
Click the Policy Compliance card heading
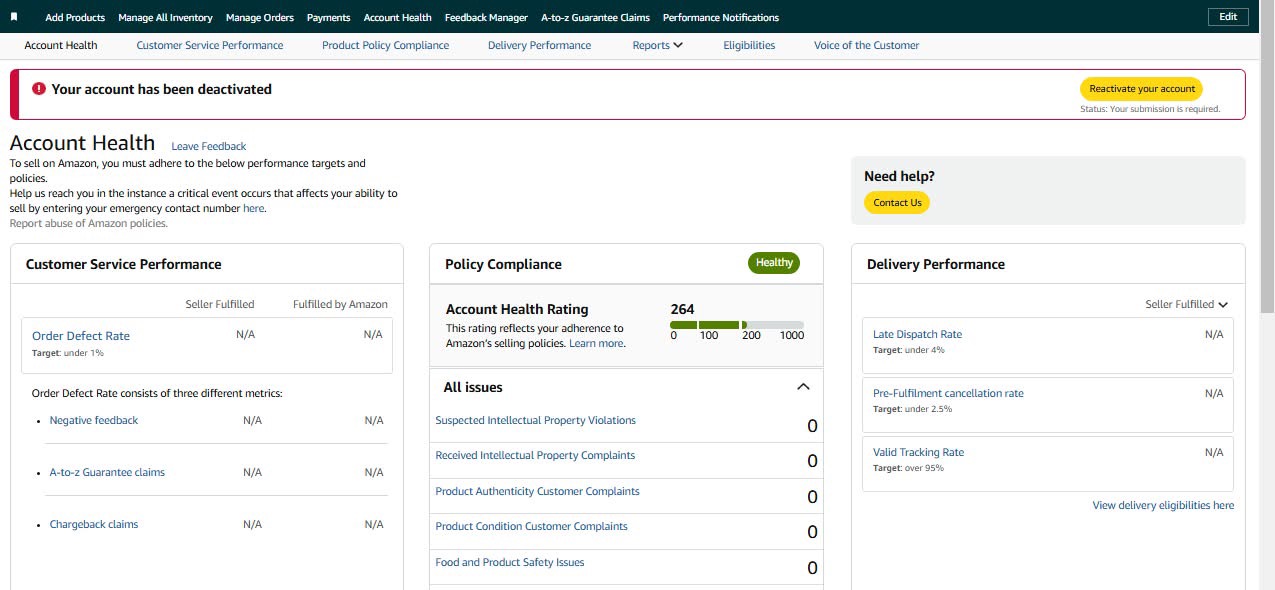[x=503, y=264]
